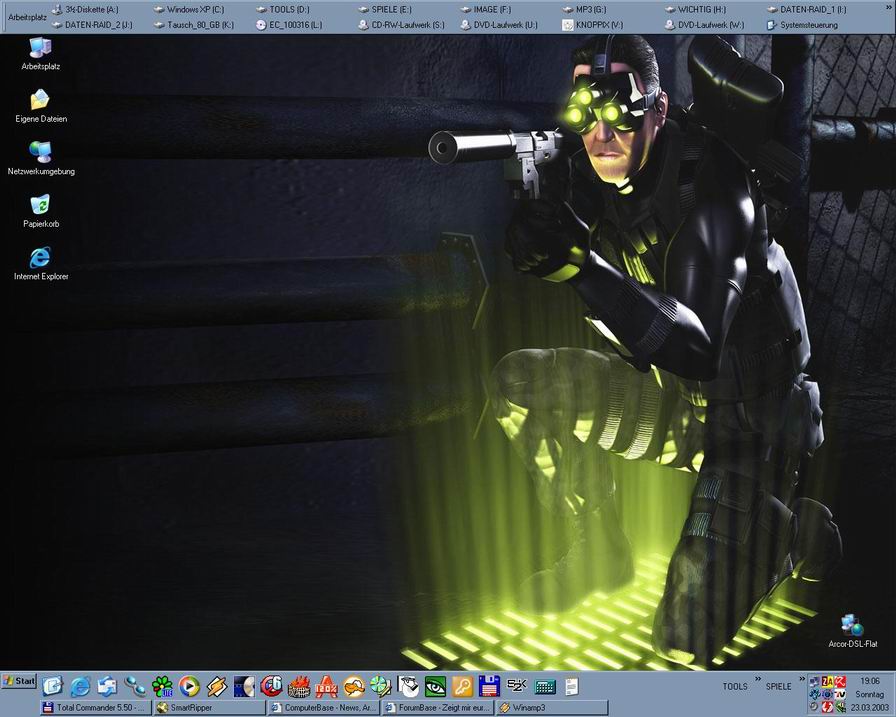896x717 pixels.
Task: Open EC_100316 (L:) disc in toolbar
Action: [289, 25]
